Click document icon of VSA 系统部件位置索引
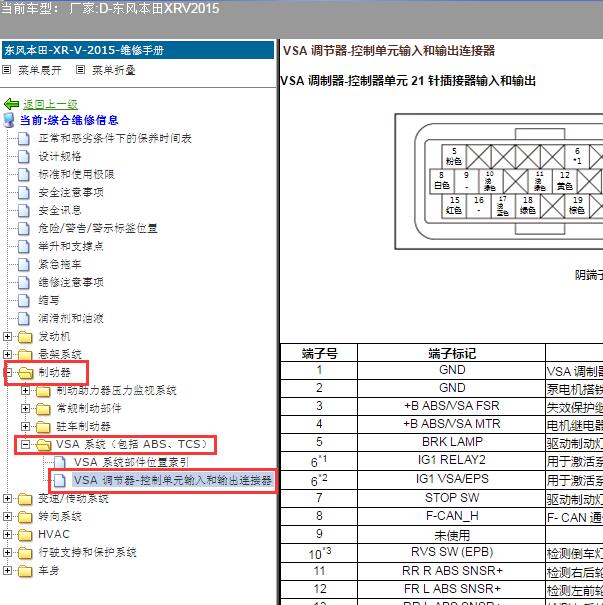The width and height of the screenshot is (603, 605). click(x=59, y=462)
